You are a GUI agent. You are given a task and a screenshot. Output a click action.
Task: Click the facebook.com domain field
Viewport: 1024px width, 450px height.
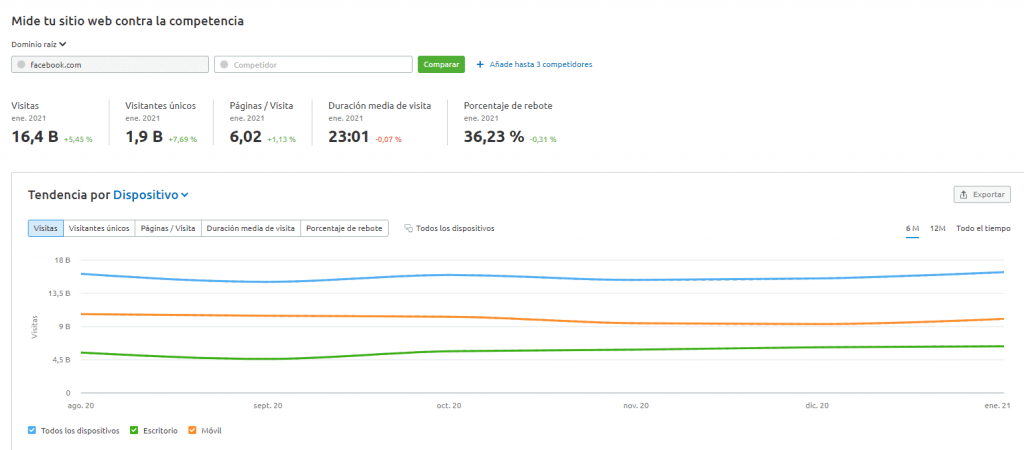(x=110, y=65)
